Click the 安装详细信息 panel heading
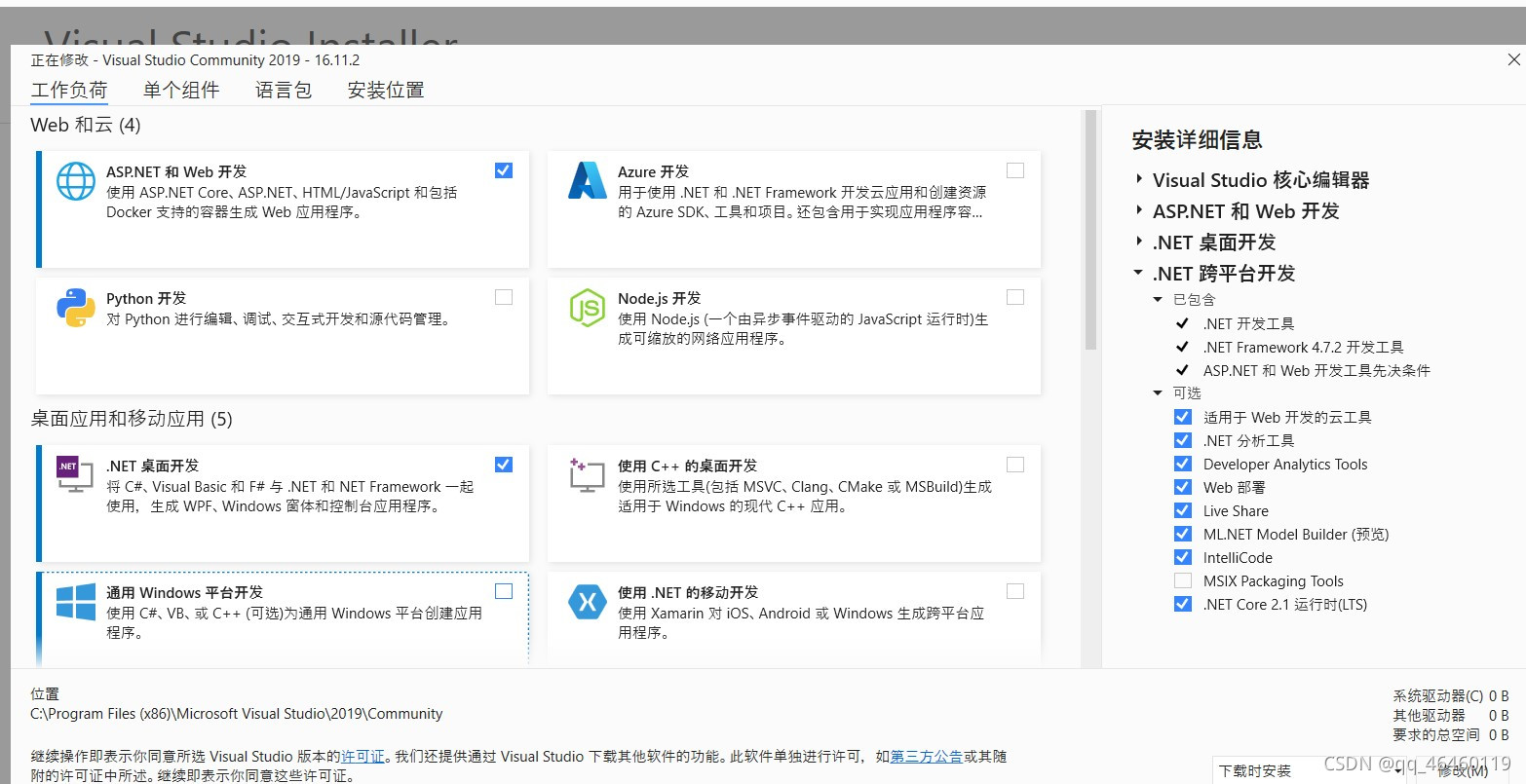 click(x=1197, y=140)
